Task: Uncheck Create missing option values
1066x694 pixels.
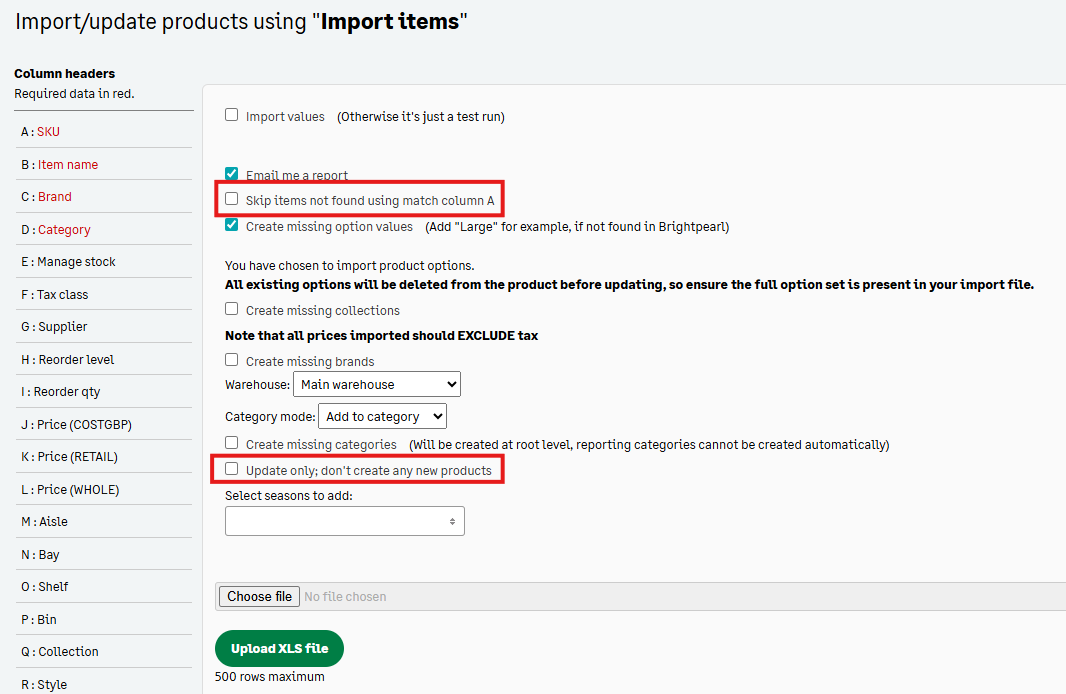Action: pyautogui.click(x=232, y=225)
